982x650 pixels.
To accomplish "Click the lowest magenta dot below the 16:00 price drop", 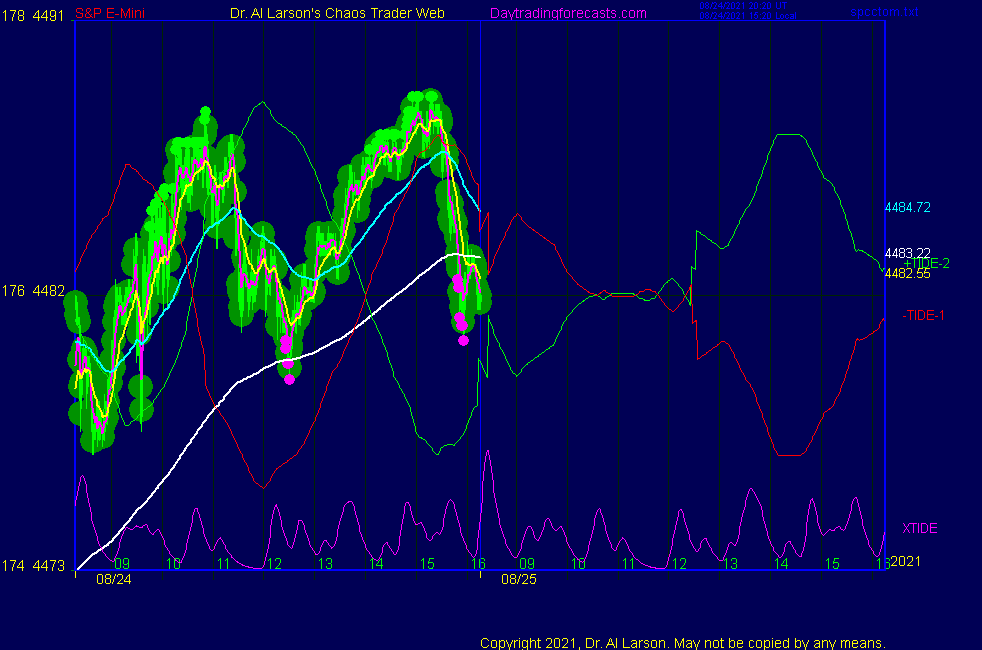I will click(x=463, y=341).
